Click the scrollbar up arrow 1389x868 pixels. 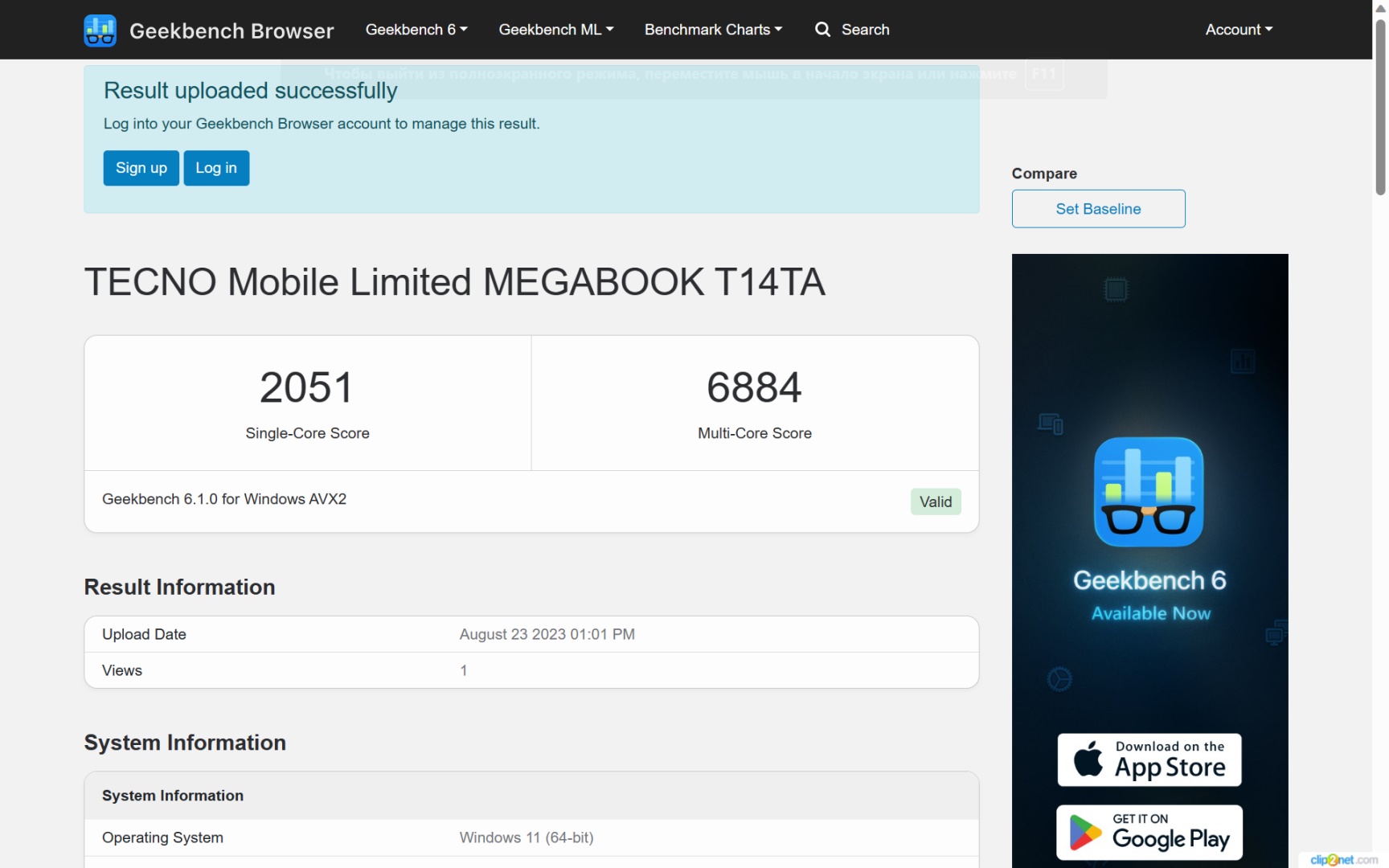pyautogui.click(x=1380, y=8)
